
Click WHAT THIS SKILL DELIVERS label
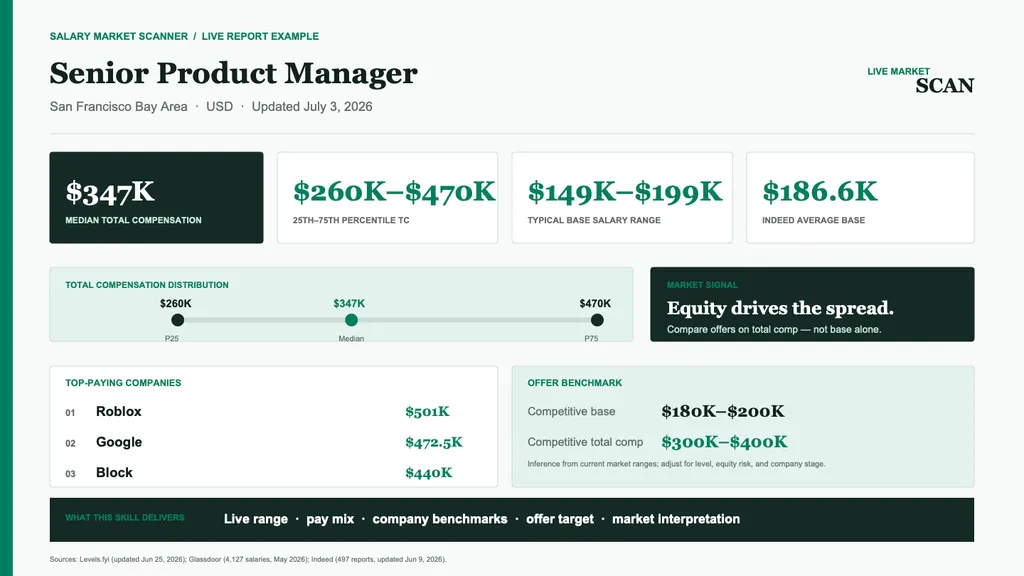[125, 518]
